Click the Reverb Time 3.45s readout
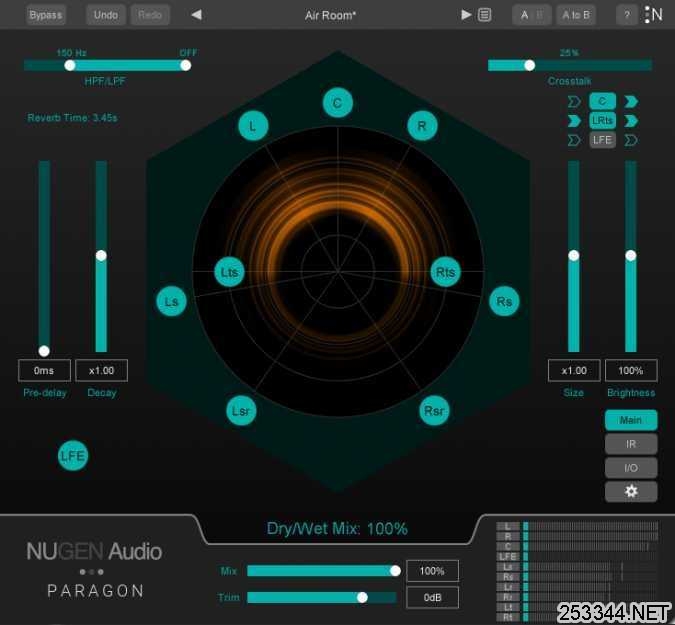Image resolution: width=675 pixels, height=625 pixels. point(72,118)
